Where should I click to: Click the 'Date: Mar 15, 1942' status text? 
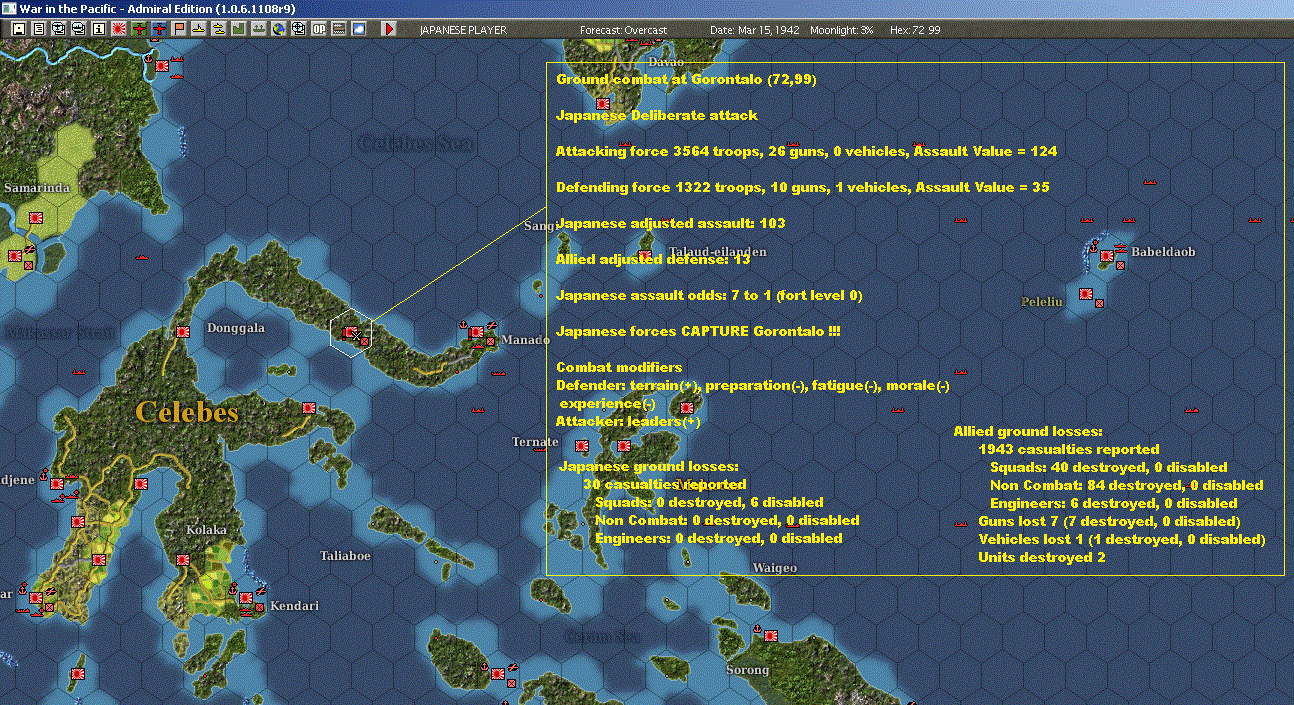point(755,30)
